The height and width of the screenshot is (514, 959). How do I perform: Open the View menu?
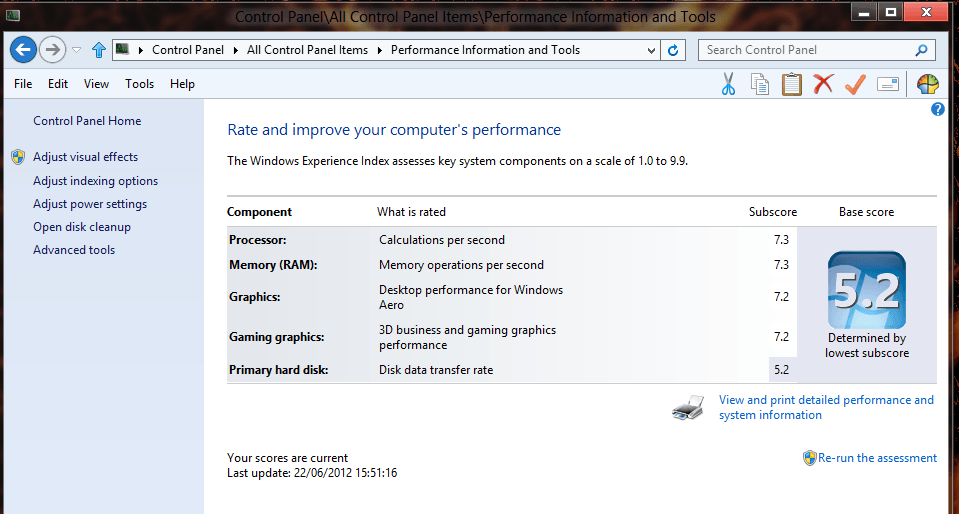97,84
